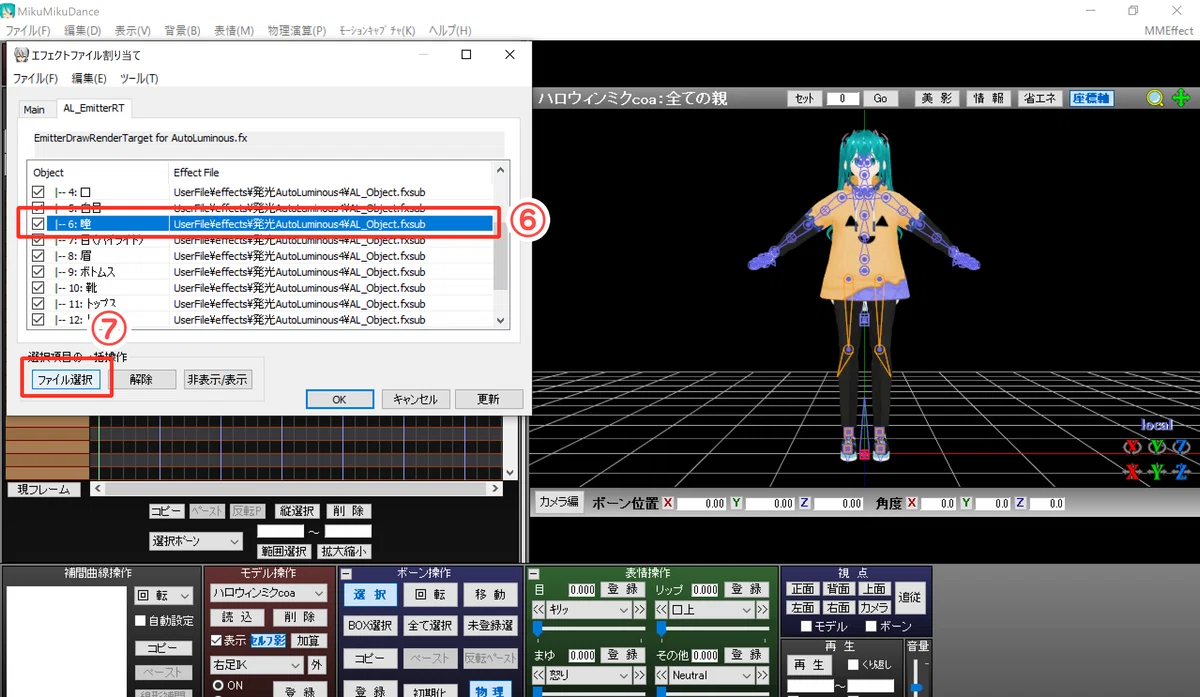Click previous arrow for その他 expression
1200x697 pixels.
(661, 675)
